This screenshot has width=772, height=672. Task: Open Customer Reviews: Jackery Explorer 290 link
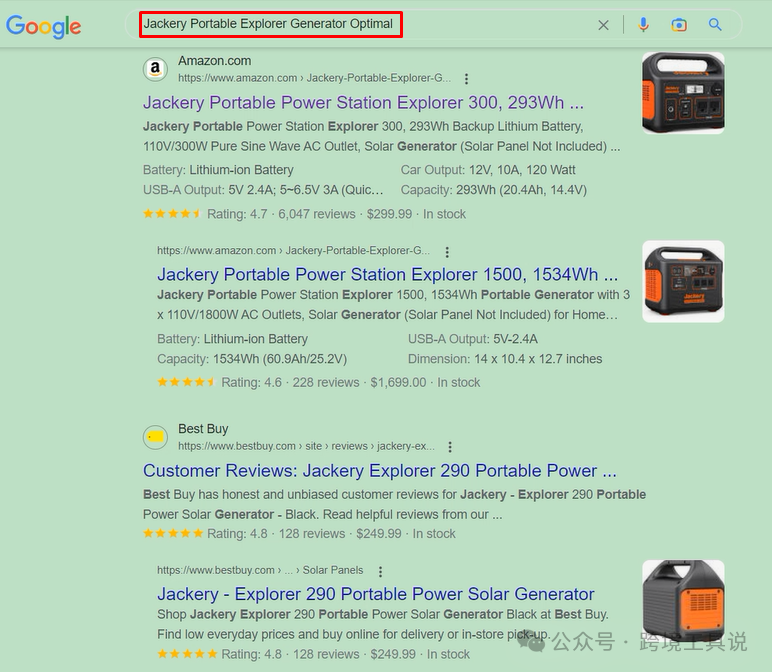tap(380, 471)
